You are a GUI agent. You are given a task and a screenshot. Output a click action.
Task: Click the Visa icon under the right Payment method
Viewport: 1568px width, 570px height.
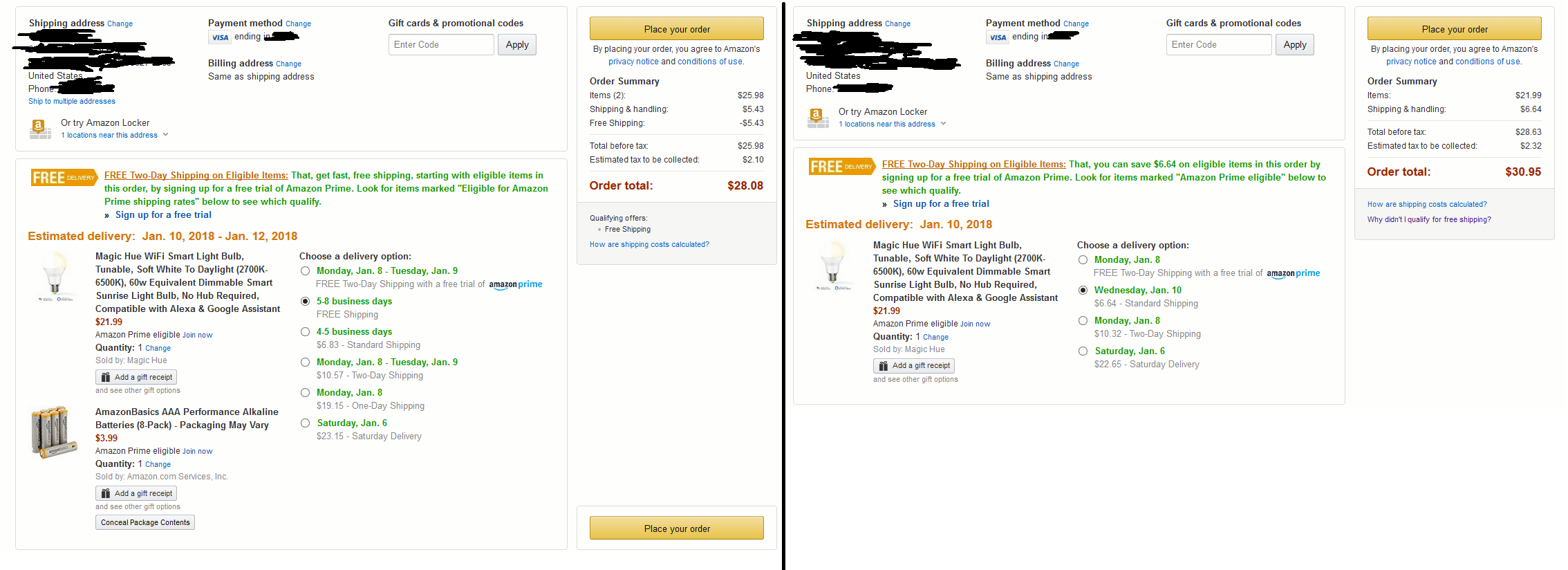997,37
